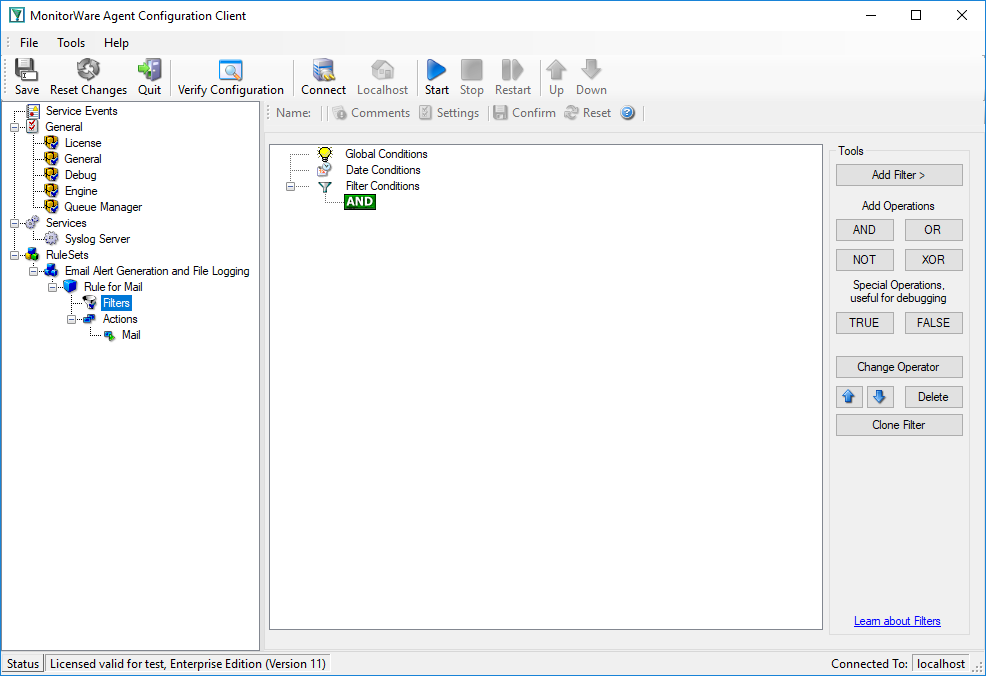986x676 pixels.
Task: Click the Rule for Mail cube icon
Action: click(70, 287)
